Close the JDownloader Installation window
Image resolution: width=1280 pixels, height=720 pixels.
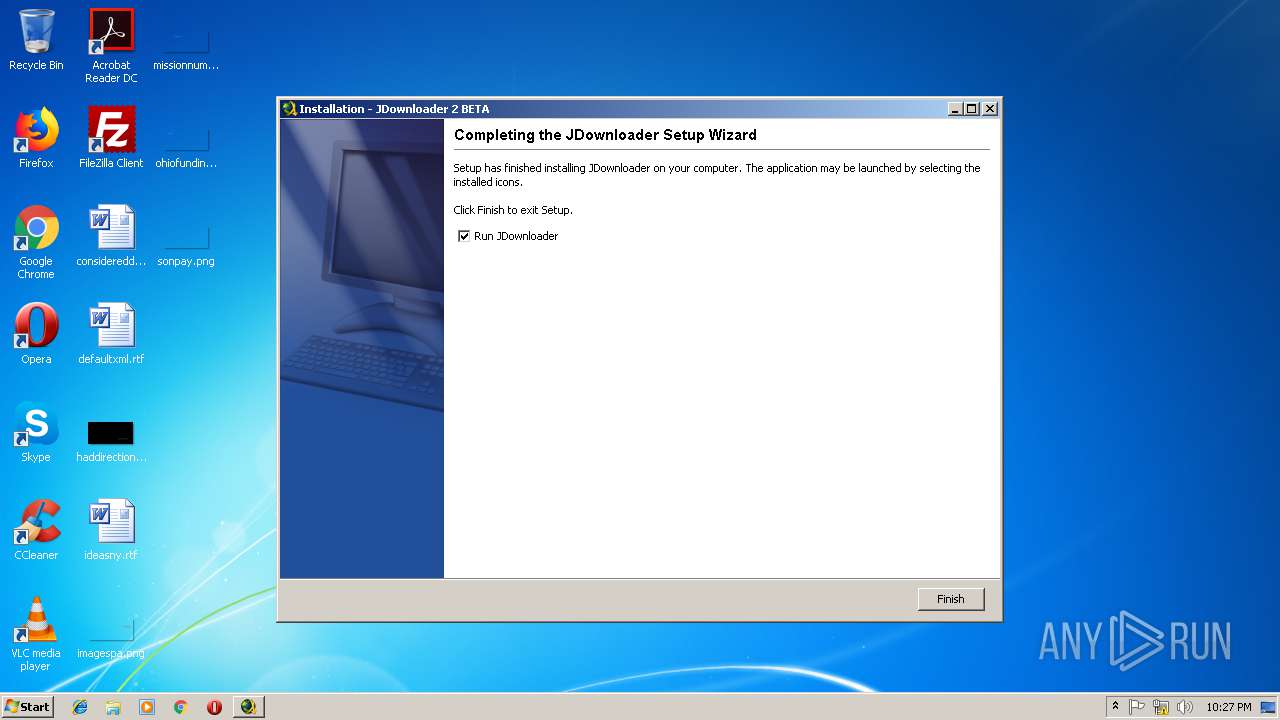[990, 109]
